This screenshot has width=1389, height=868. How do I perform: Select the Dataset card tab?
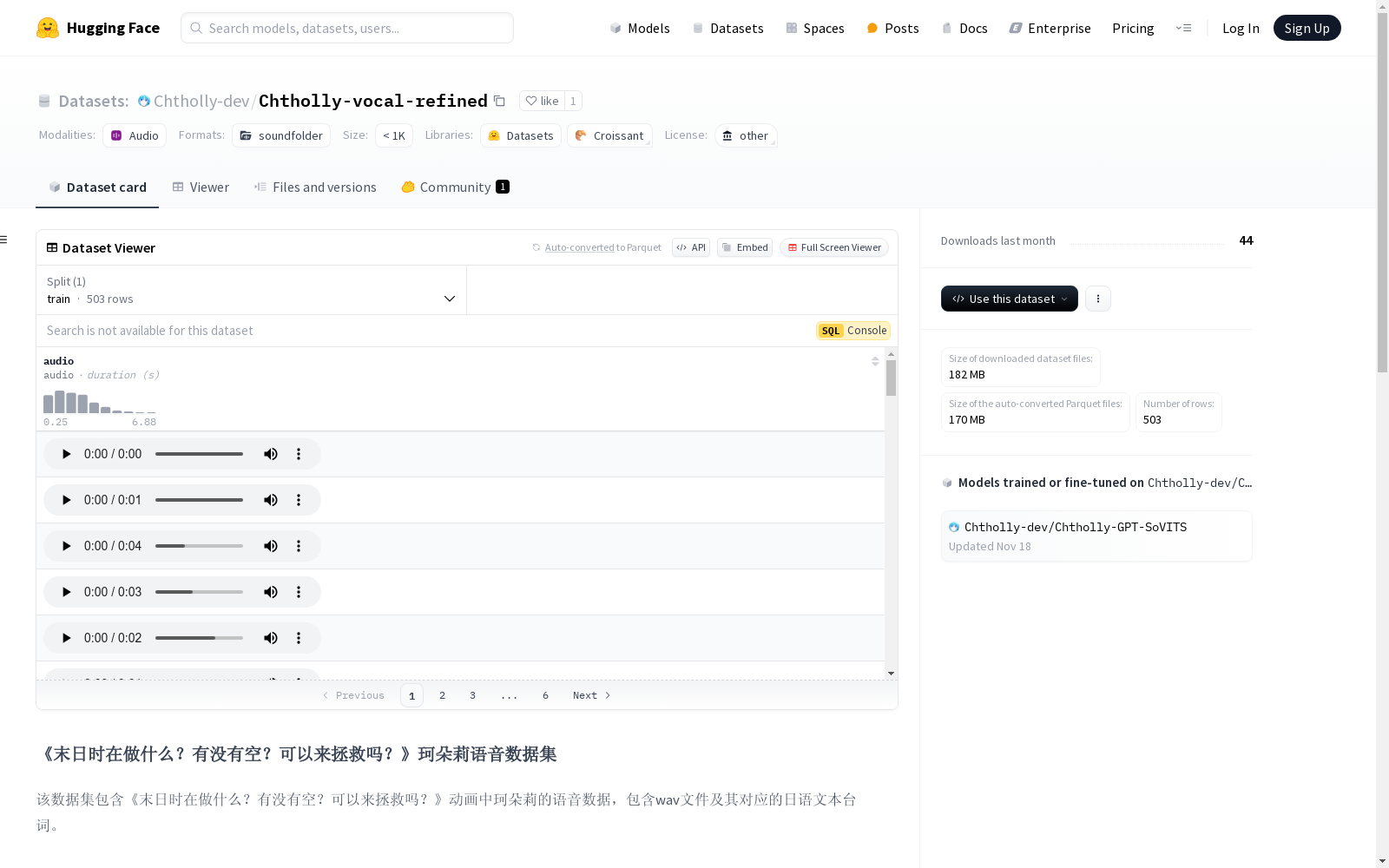coord(97,187)
